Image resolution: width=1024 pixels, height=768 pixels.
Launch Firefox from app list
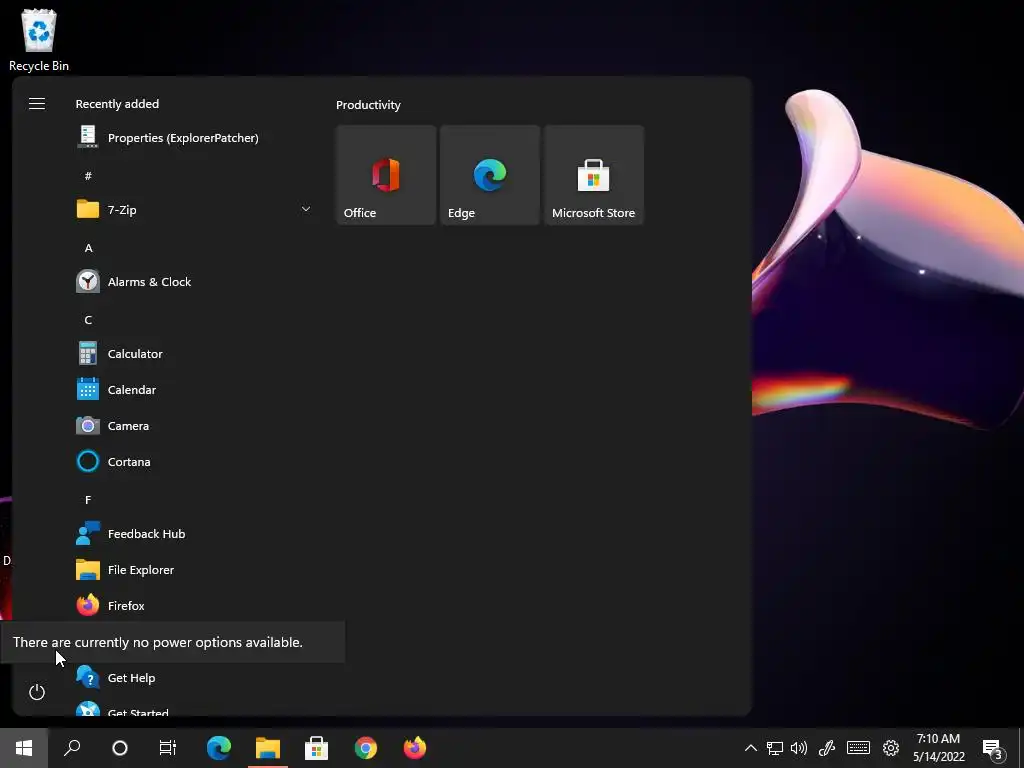pos(194,605)
